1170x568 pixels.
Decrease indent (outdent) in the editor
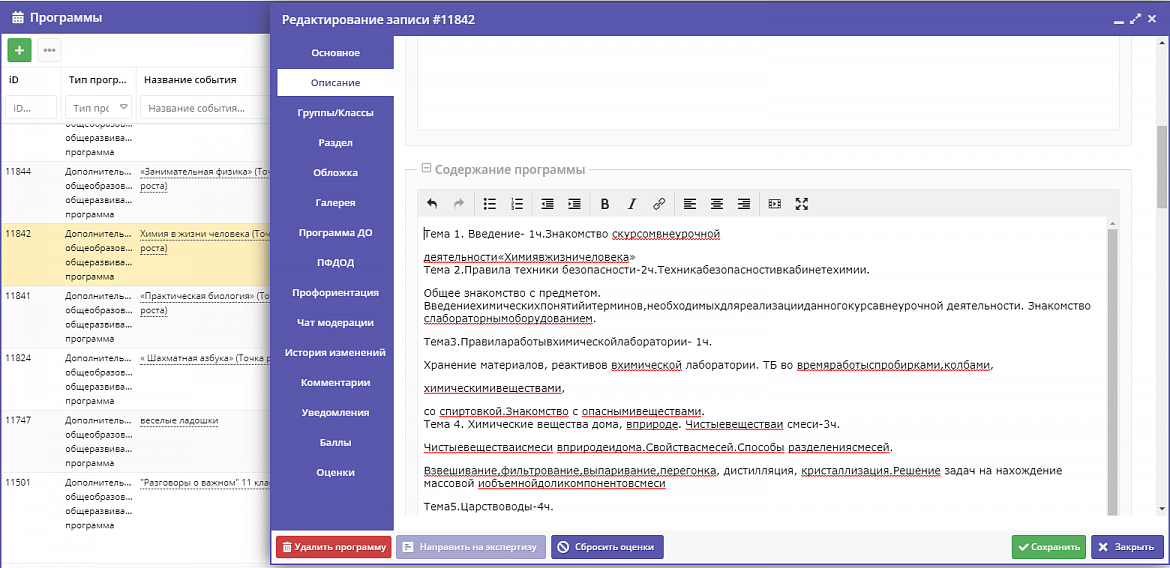point(548,203)
